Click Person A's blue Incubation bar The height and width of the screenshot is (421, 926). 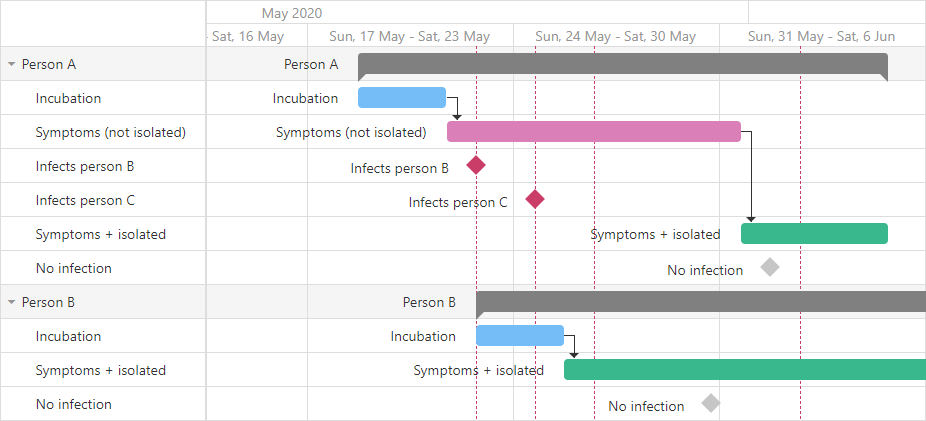click(x=402, y=97)
